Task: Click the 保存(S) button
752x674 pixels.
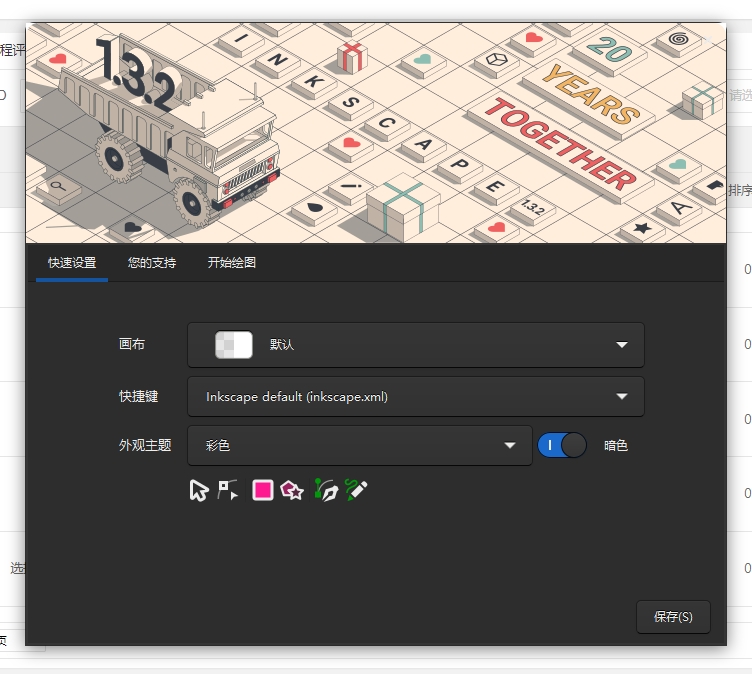Action: [x=673, y=616]
